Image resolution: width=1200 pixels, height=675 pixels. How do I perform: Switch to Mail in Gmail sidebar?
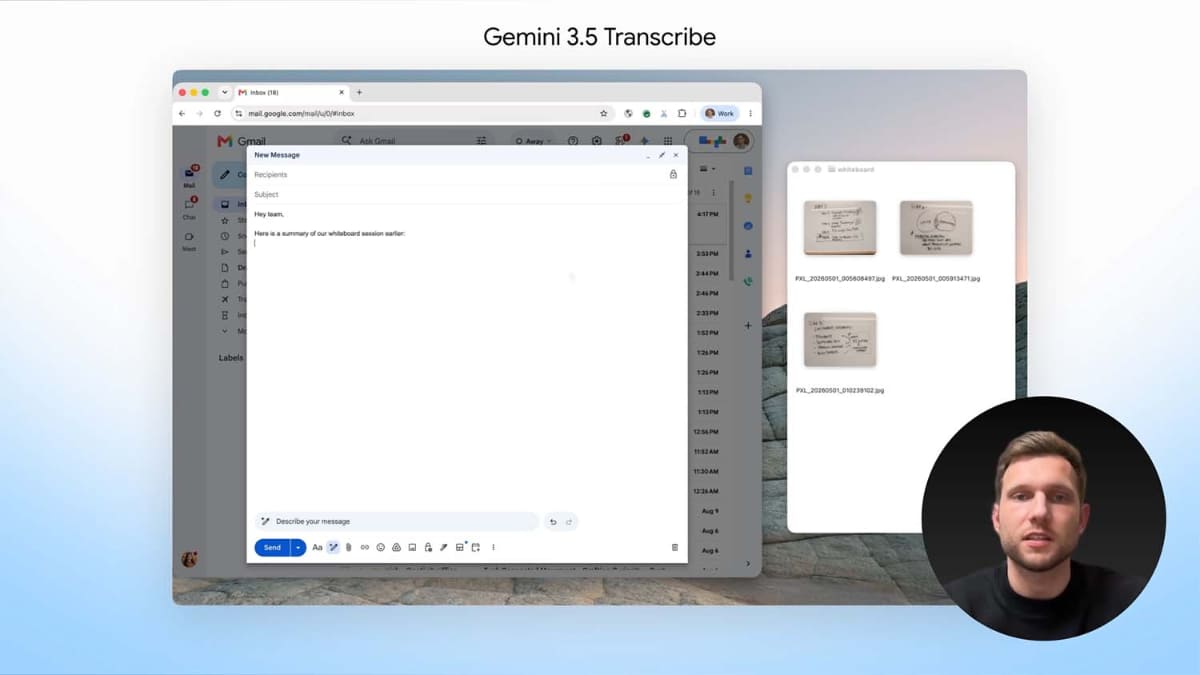189,177
